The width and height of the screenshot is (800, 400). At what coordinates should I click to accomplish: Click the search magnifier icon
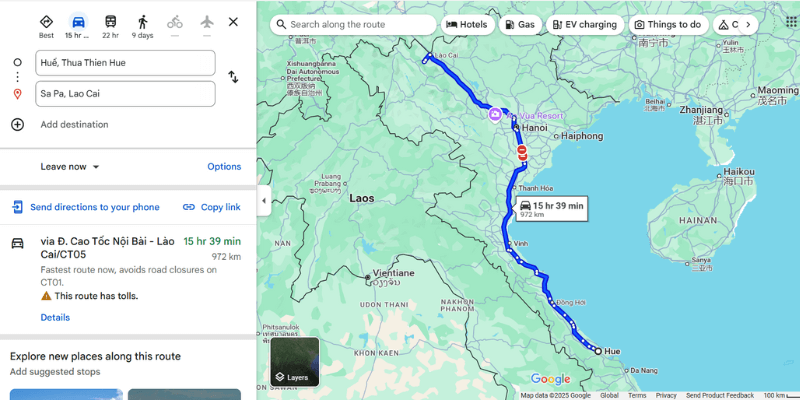(281, 24)
